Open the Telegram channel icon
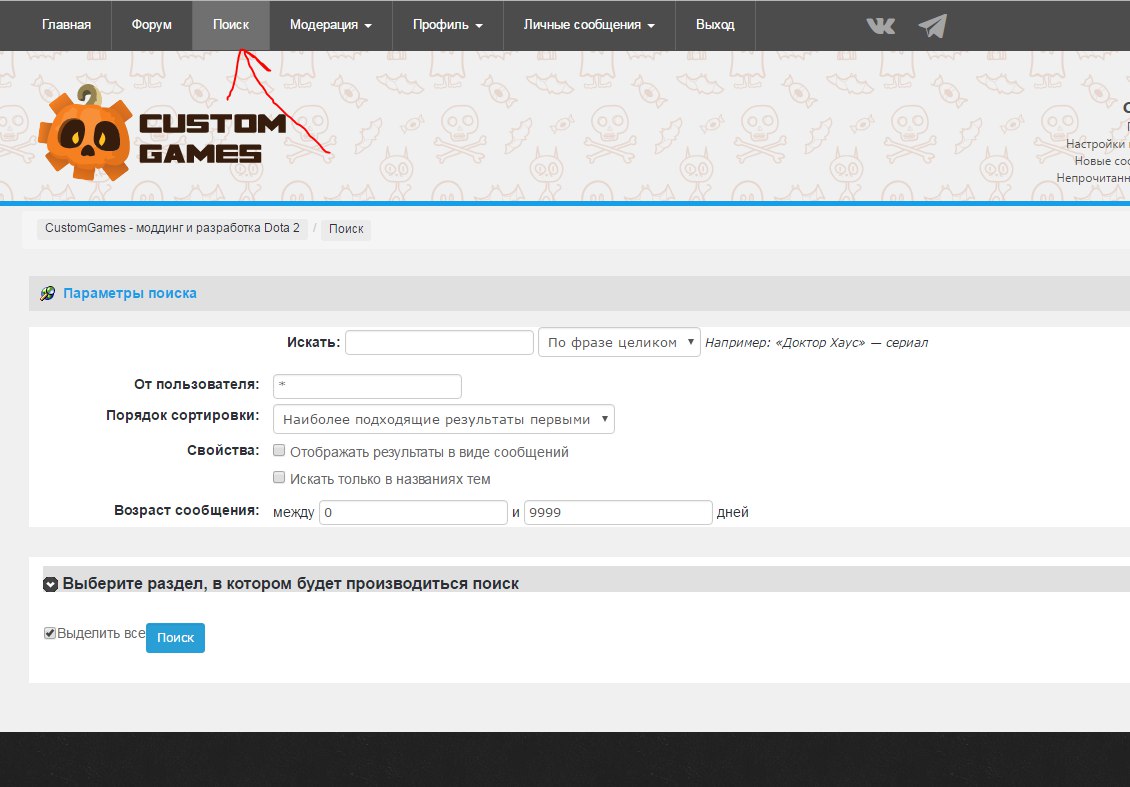Screen dimensions: 1130x787 (932, 25)
